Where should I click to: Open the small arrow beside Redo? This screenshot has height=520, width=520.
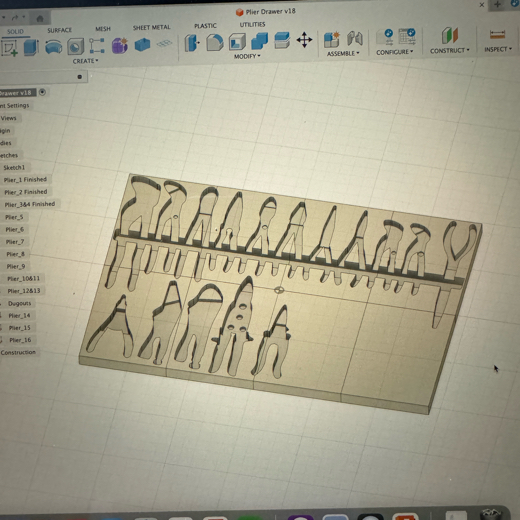24,17
